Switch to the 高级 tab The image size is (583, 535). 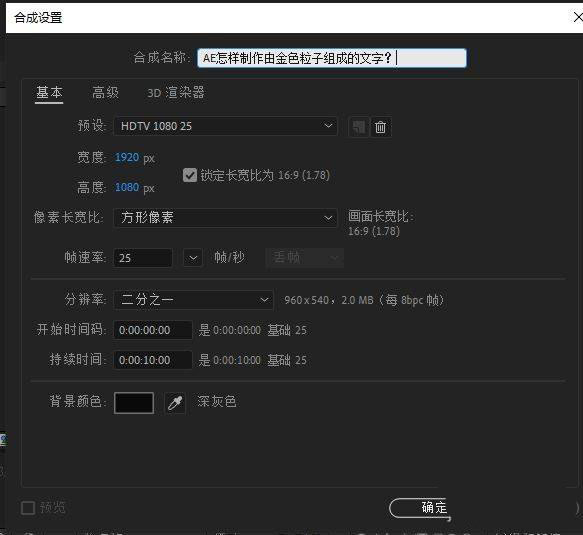106,93
